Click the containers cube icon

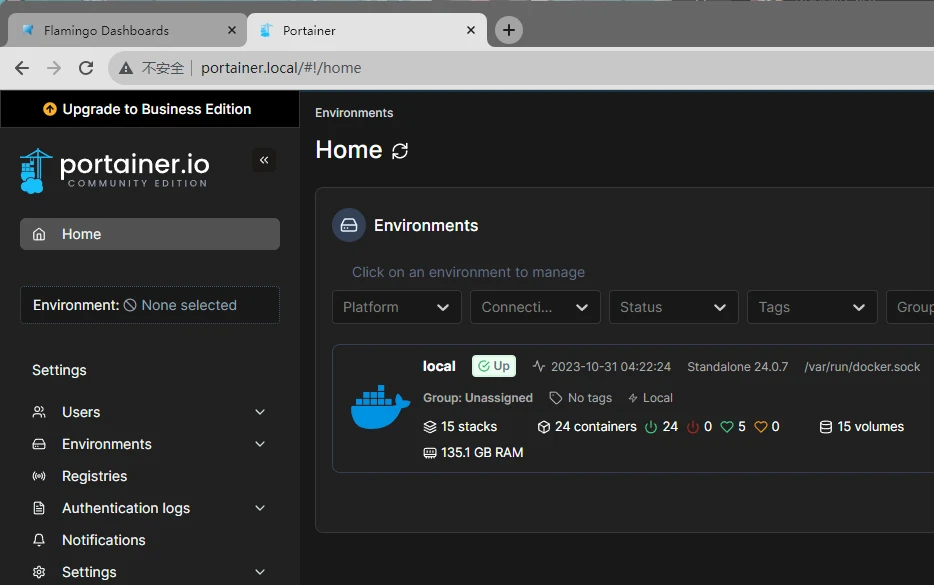[543, 427]
